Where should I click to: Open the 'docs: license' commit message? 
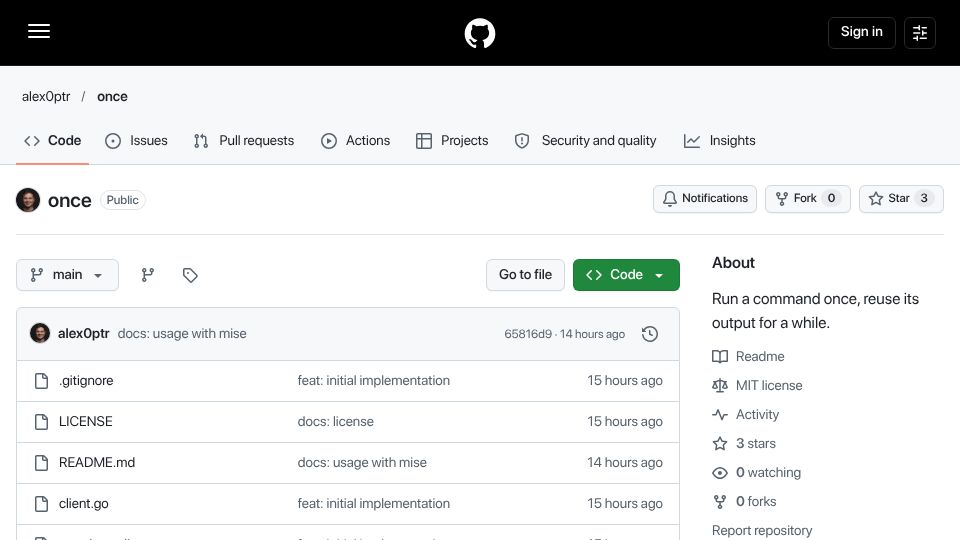[x=336, y=422]
